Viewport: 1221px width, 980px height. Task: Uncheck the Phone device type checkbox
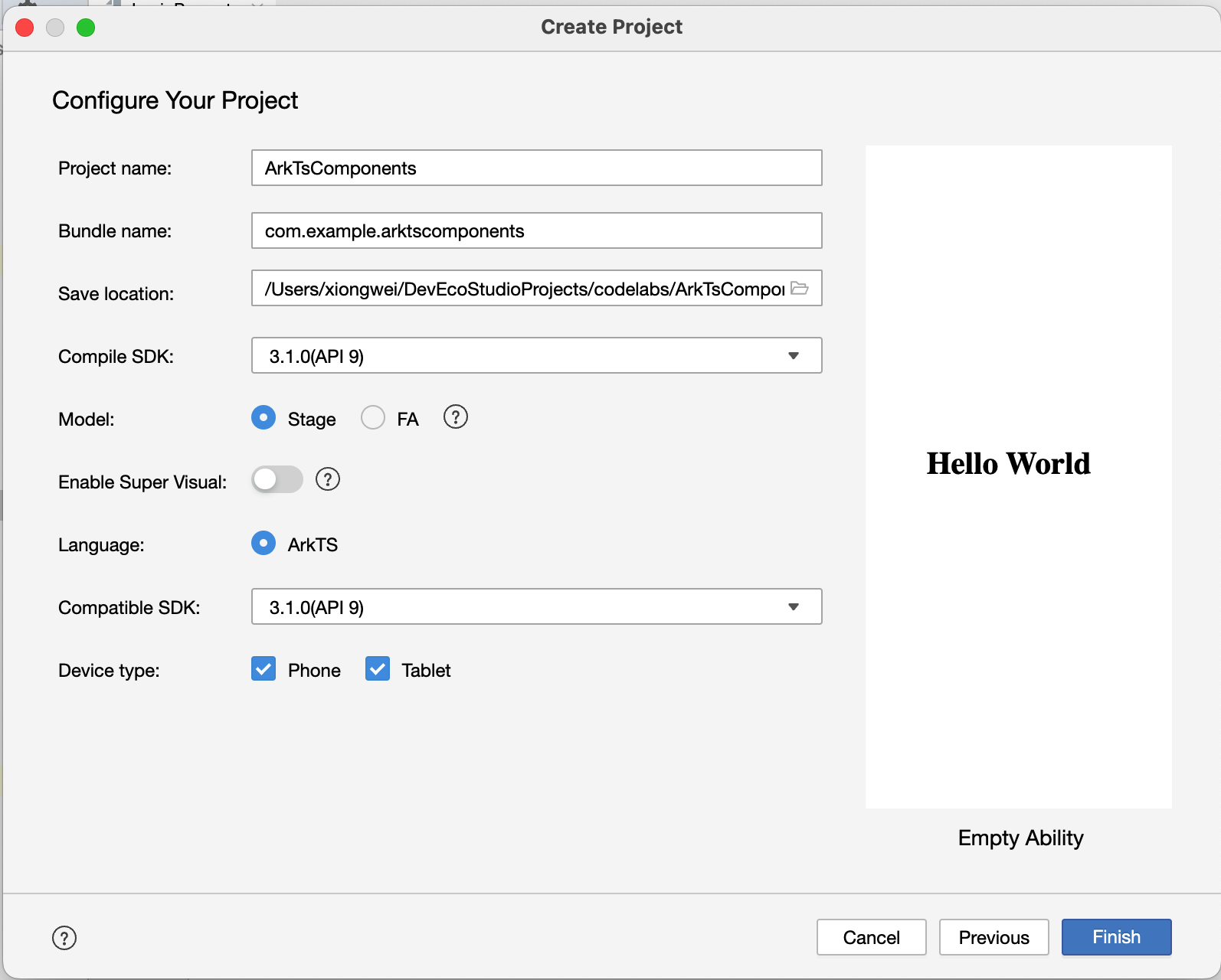tap(264, 669)
